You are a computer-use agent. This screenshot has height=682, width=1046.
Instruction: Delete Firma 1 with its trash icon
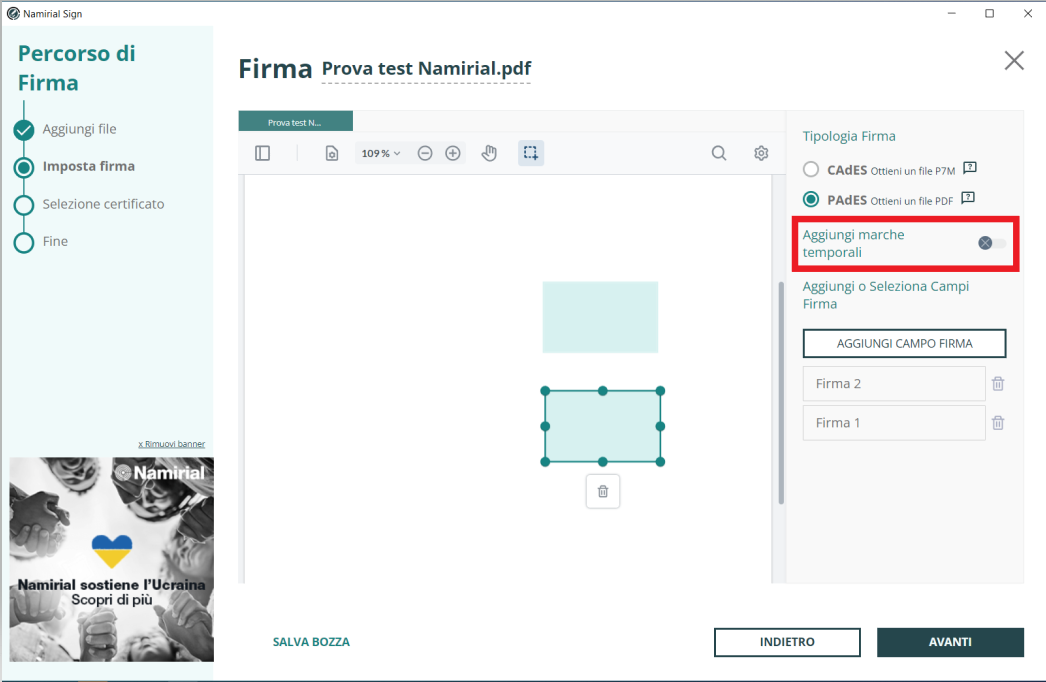pyautogui.click(x=998, y=422)
